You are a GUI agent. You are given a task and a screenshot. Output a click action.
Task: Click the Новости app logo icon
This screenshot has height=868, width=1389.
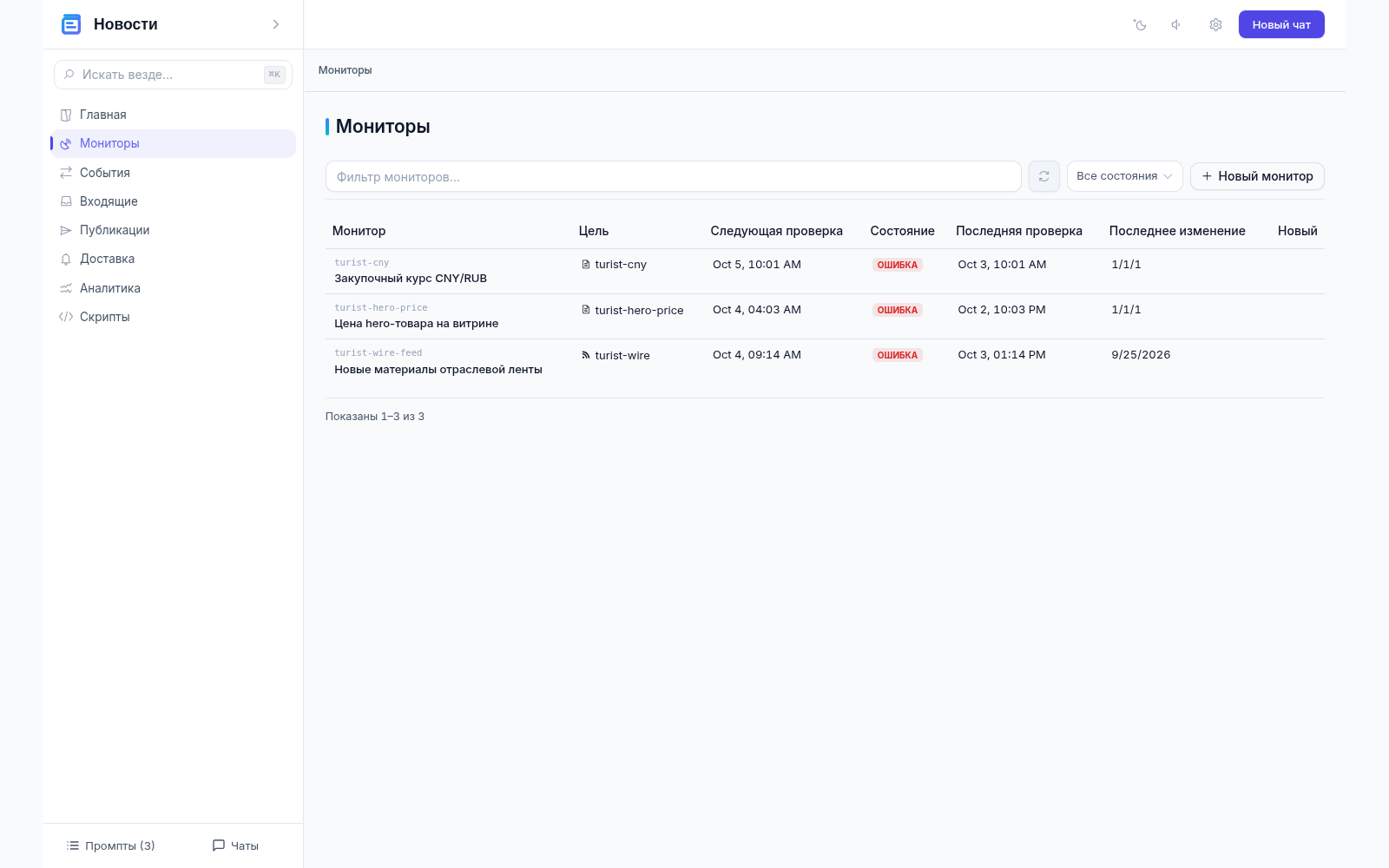tap(71, 24)
